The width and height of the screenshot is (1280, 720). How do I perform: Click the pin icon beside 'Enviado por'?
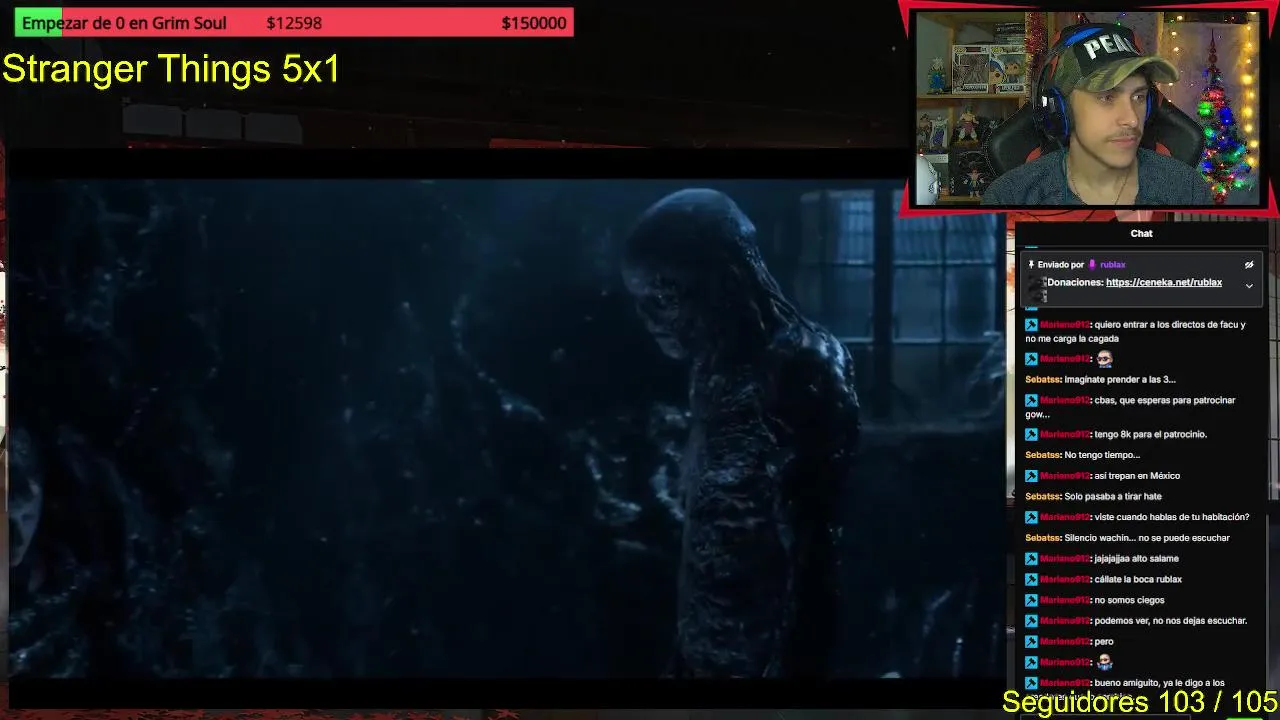click(x=1031, y=265)
